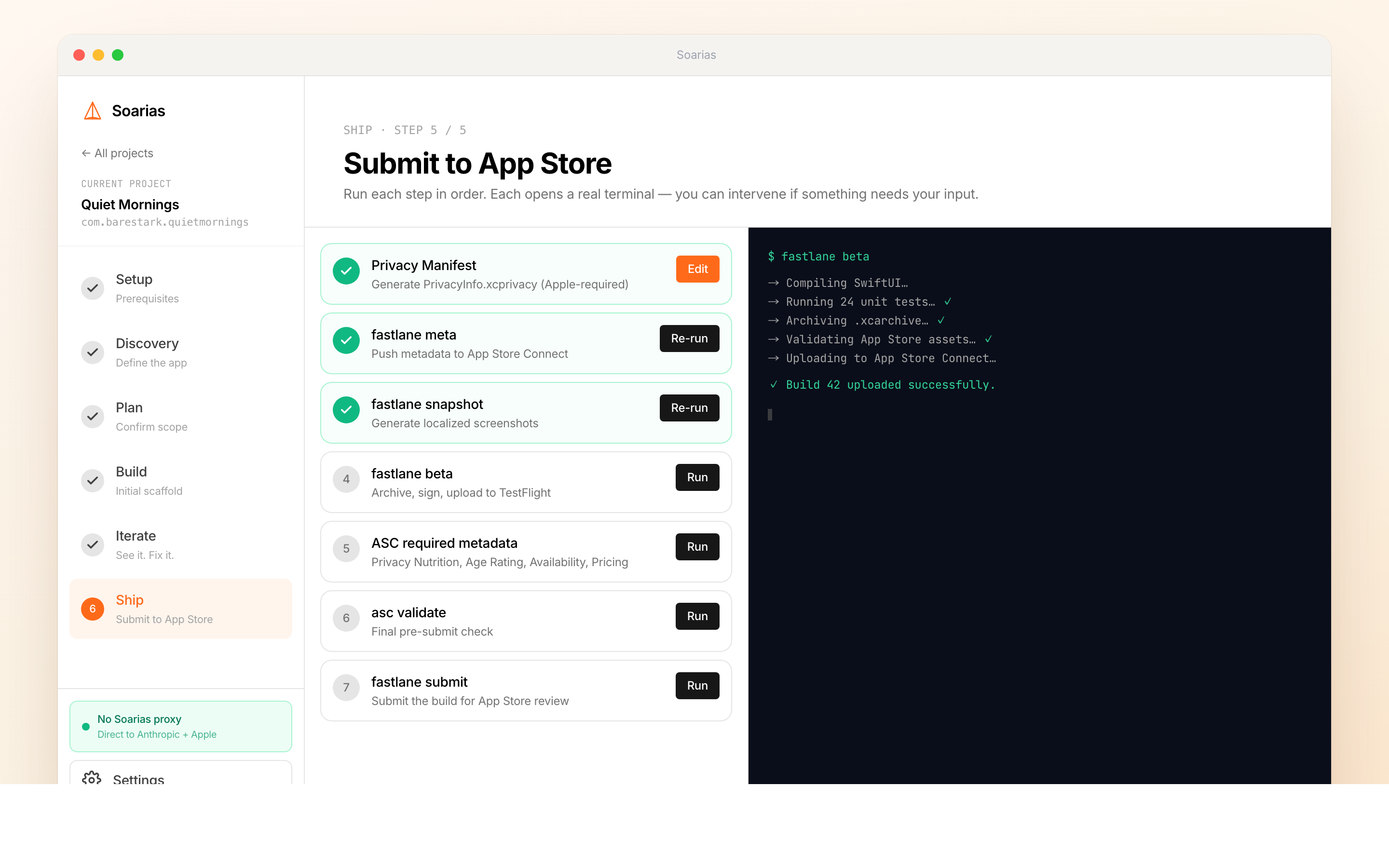Viewport: 1389px width, 868px height.
Task: Click the green check on fastlane meta
Action: click(346, 340)
